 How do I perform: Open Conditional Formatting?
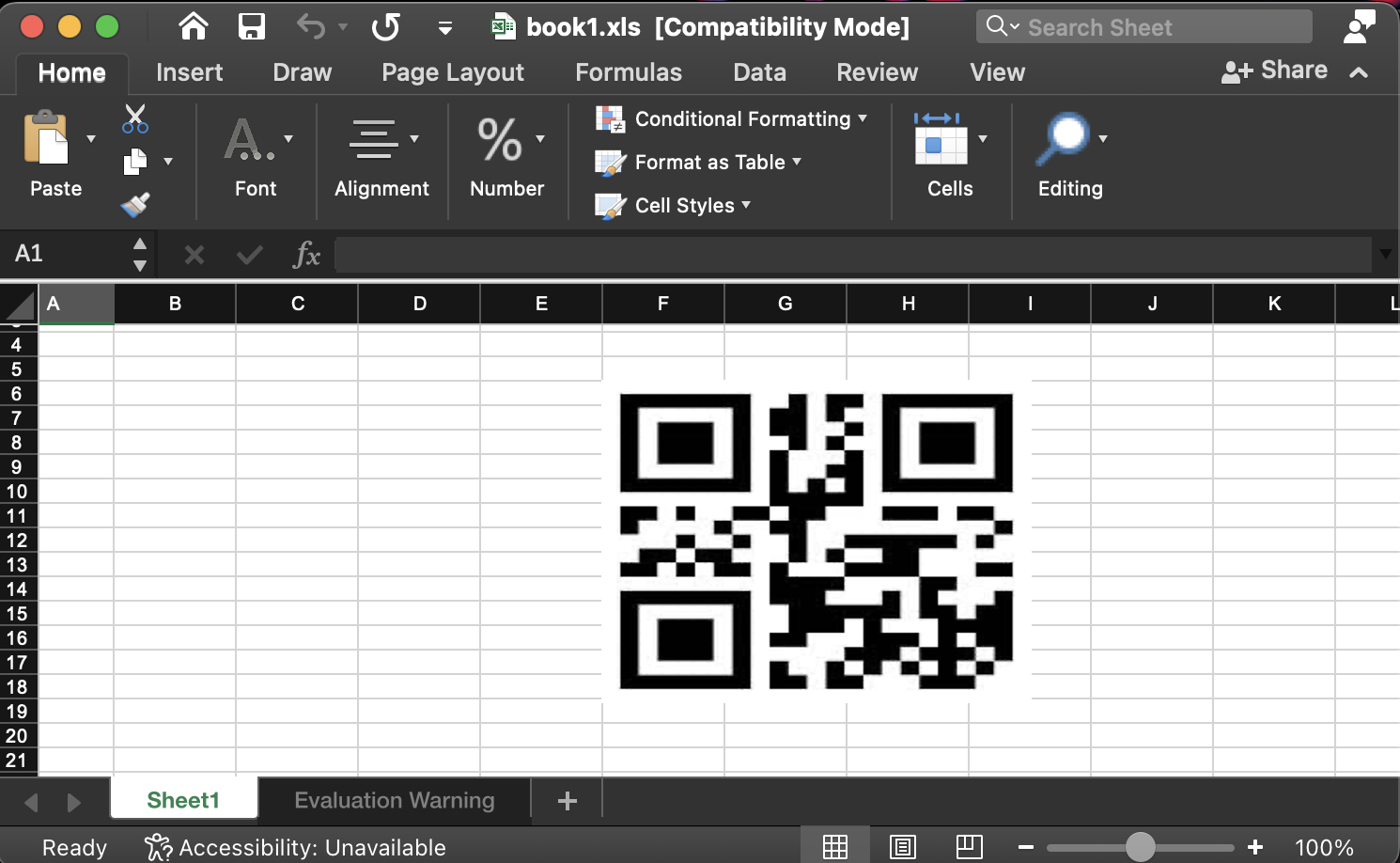(733, 119)
